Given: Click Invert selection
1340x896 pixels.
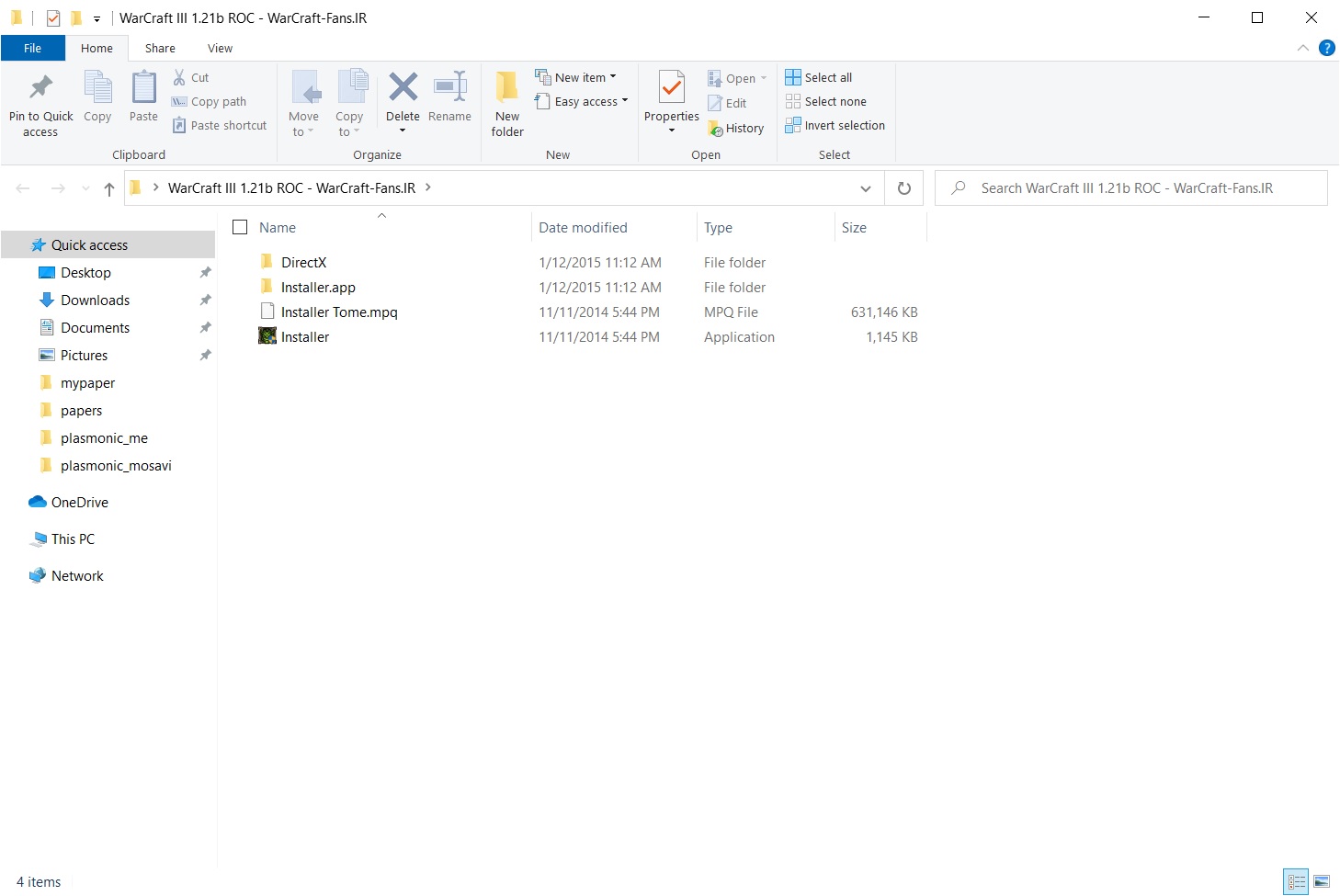Looking at the screenshot, I should click(835, 125).
